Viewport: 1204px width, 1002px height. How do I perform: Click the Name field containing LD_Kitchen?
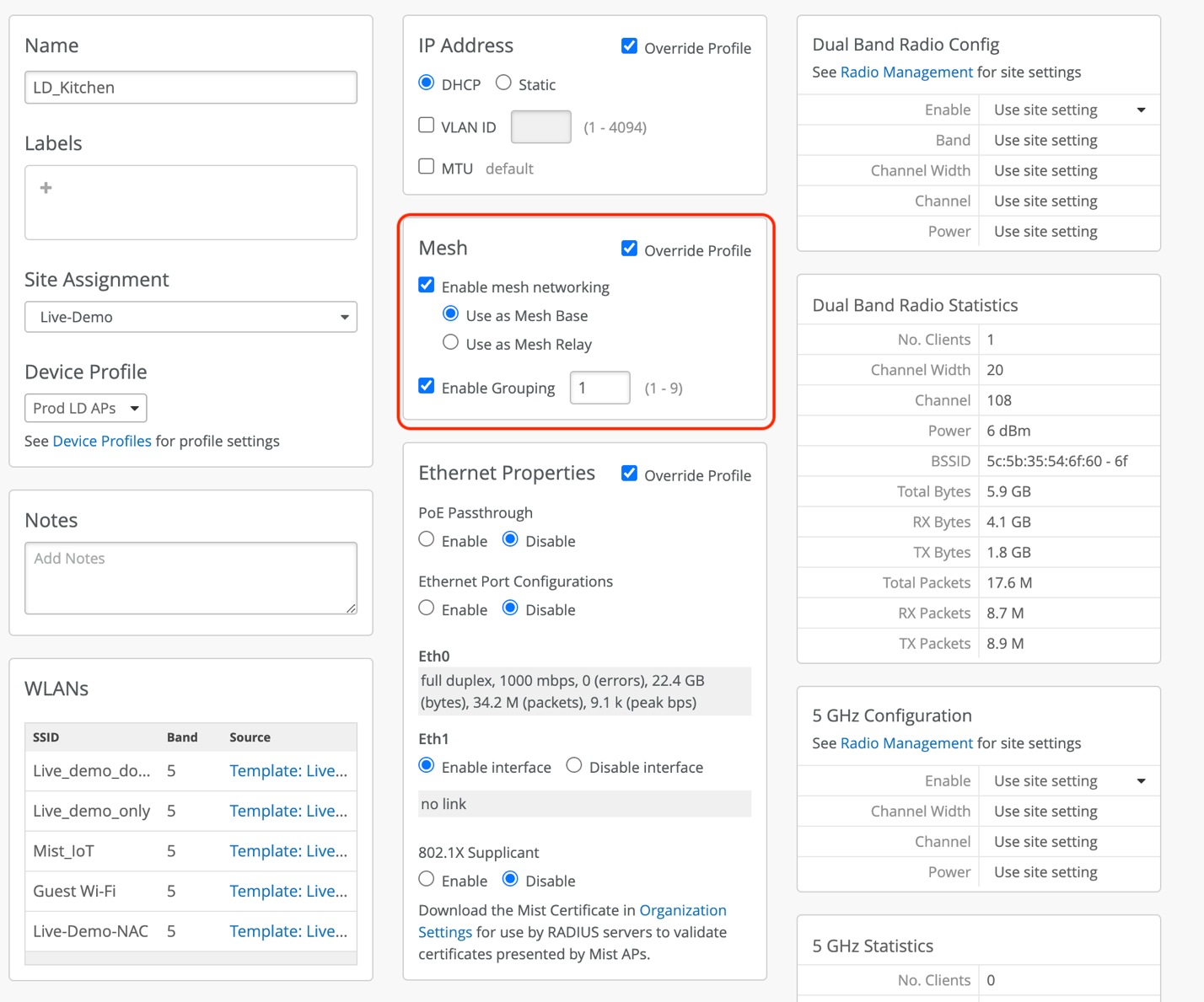coord(191,88)
